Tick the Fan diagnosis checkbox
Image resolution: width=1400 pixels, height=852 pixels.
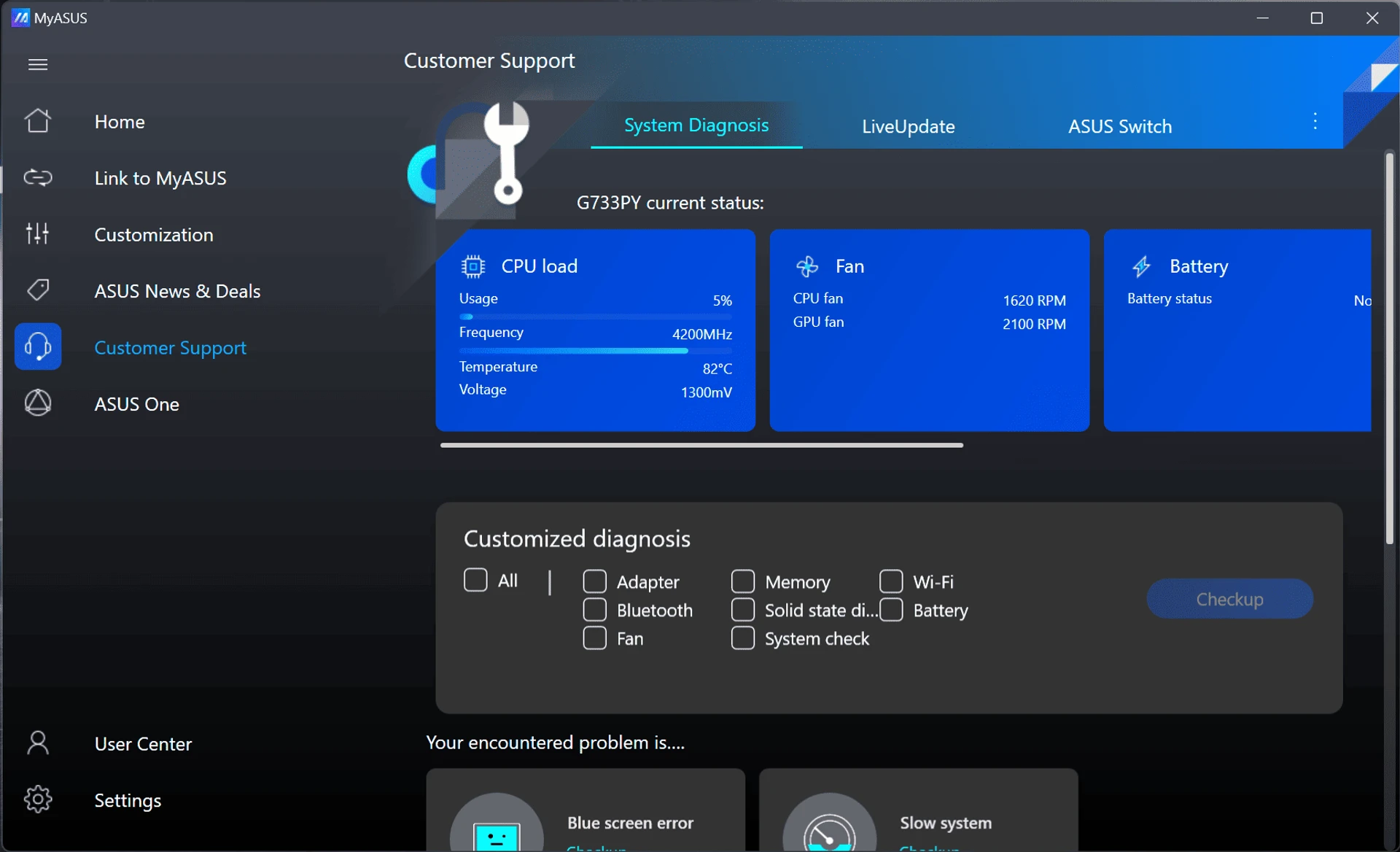point(594,638)
